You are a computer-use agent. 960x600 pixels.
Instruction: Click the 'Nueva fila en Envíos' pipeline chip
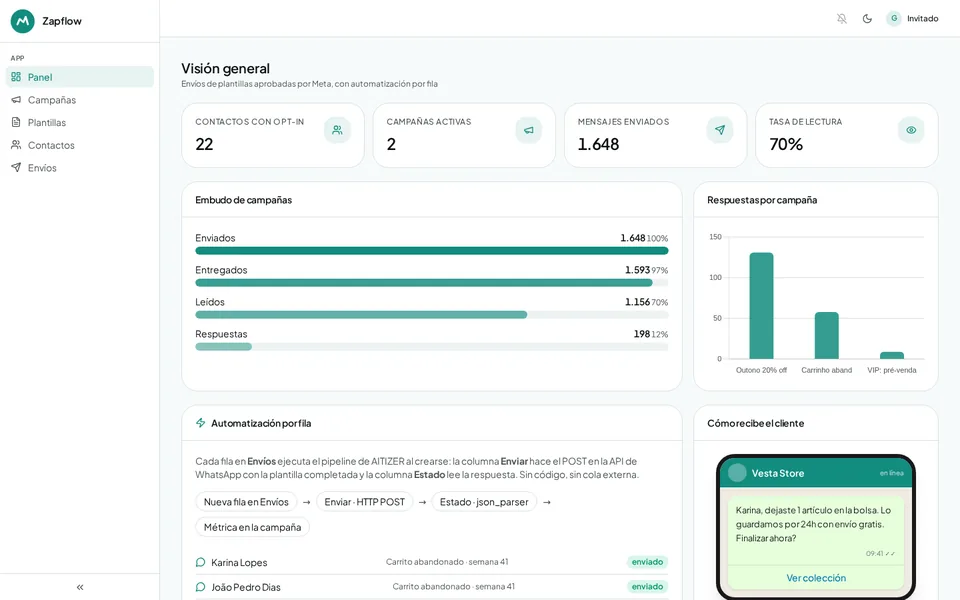point(246,502)
